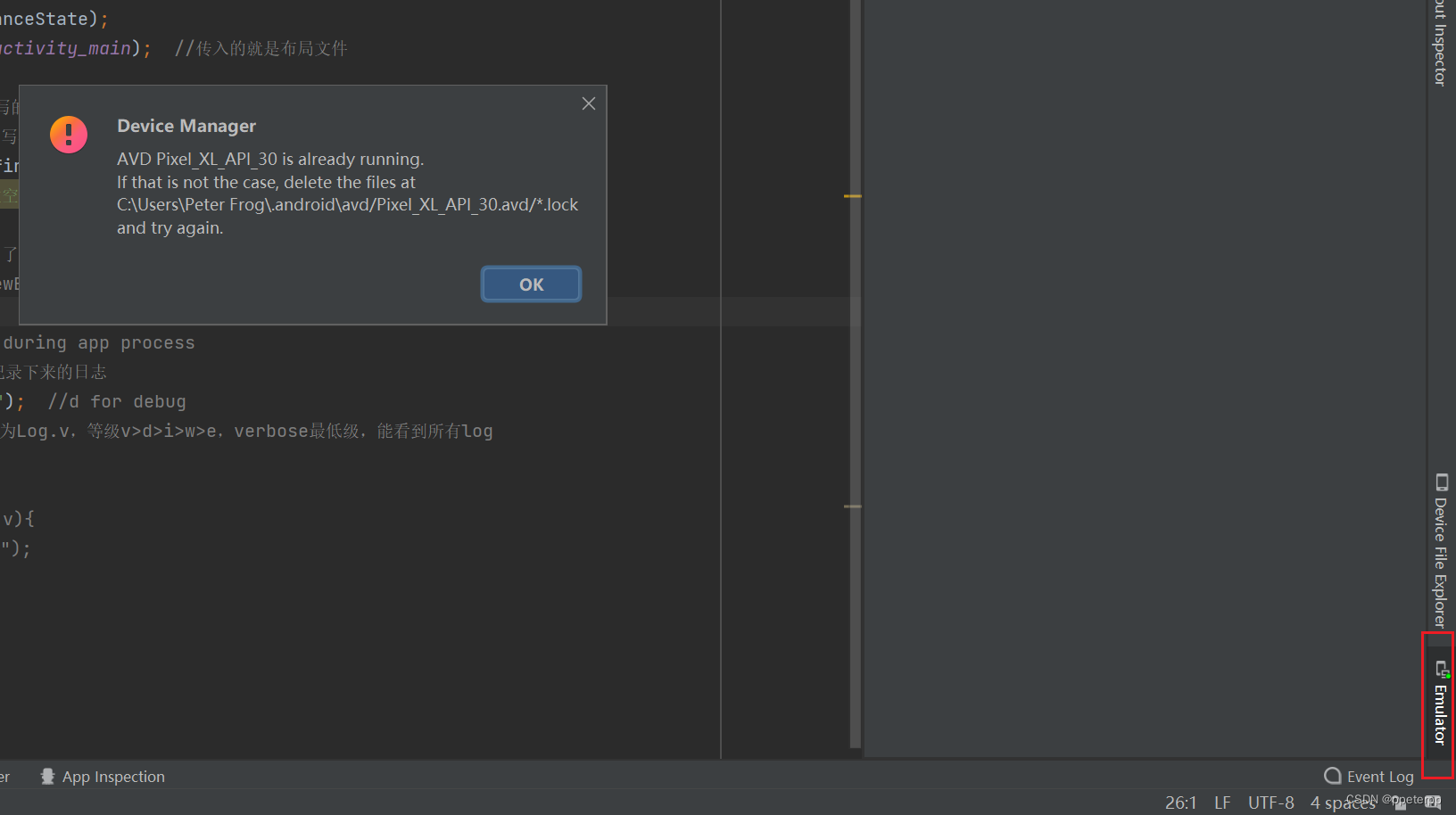Click the Event Log balloon icon

click(x=1333, y=777)
